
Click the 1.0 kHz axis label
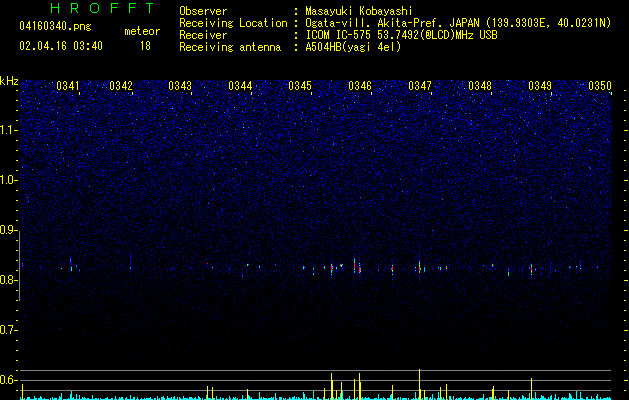(x=8, y=180)
